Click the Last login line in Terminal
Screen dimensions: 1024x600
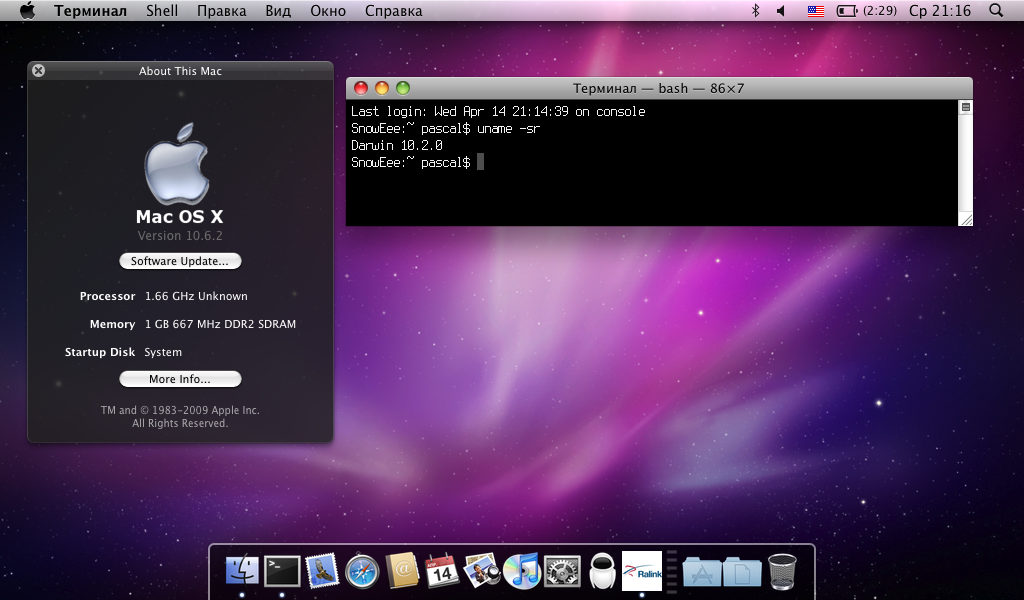tap(498, 112)
